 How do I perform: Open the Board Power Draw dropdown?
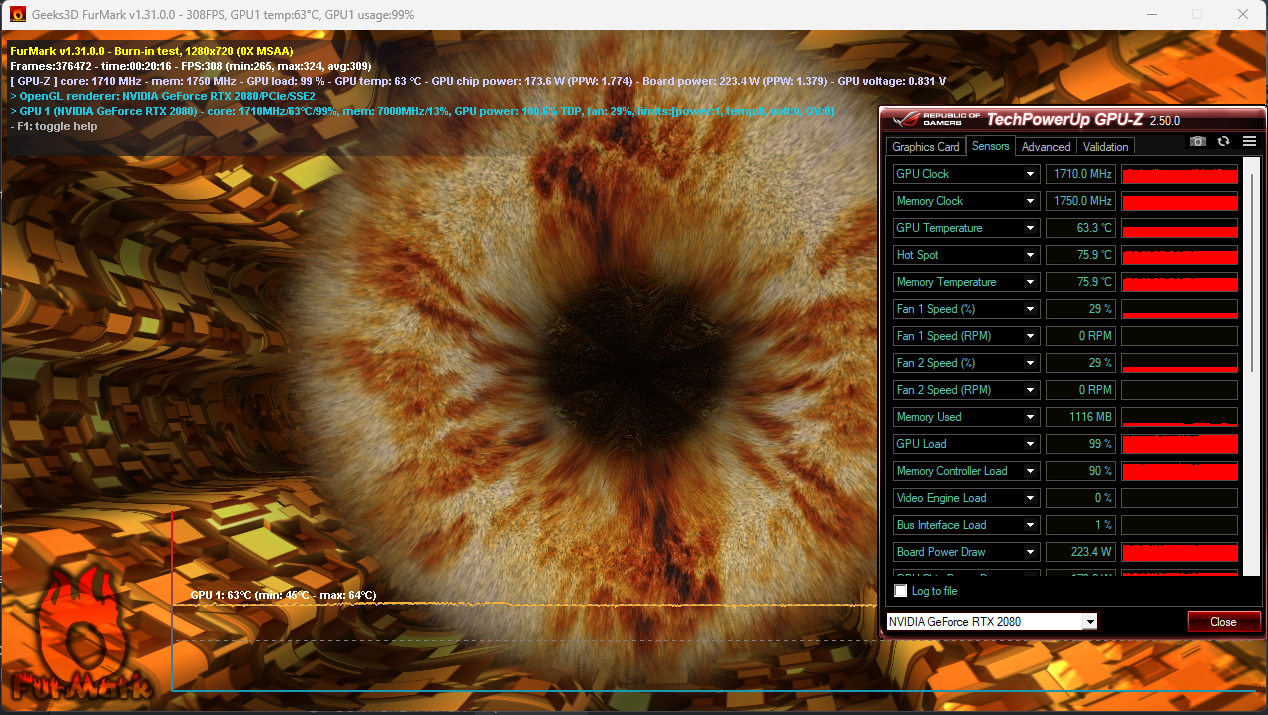1030,552
